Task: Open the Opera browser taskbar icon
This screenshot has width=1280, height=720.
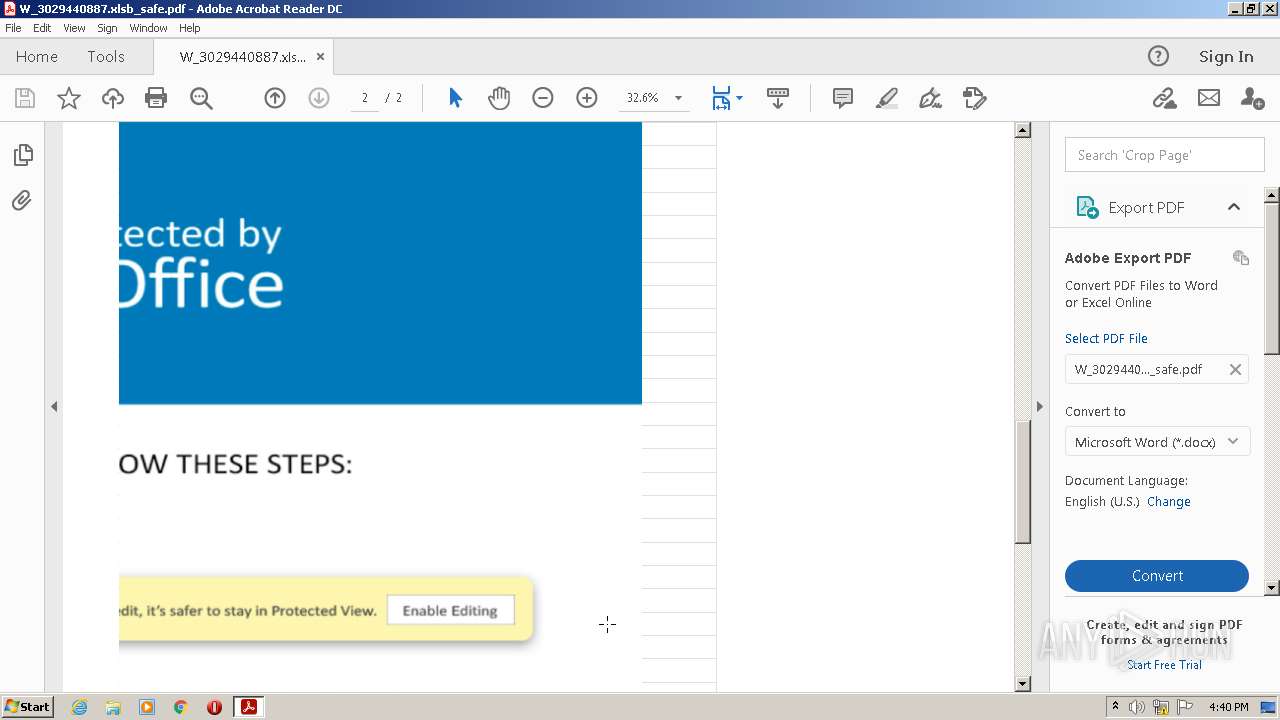Action: pos(214,707)
